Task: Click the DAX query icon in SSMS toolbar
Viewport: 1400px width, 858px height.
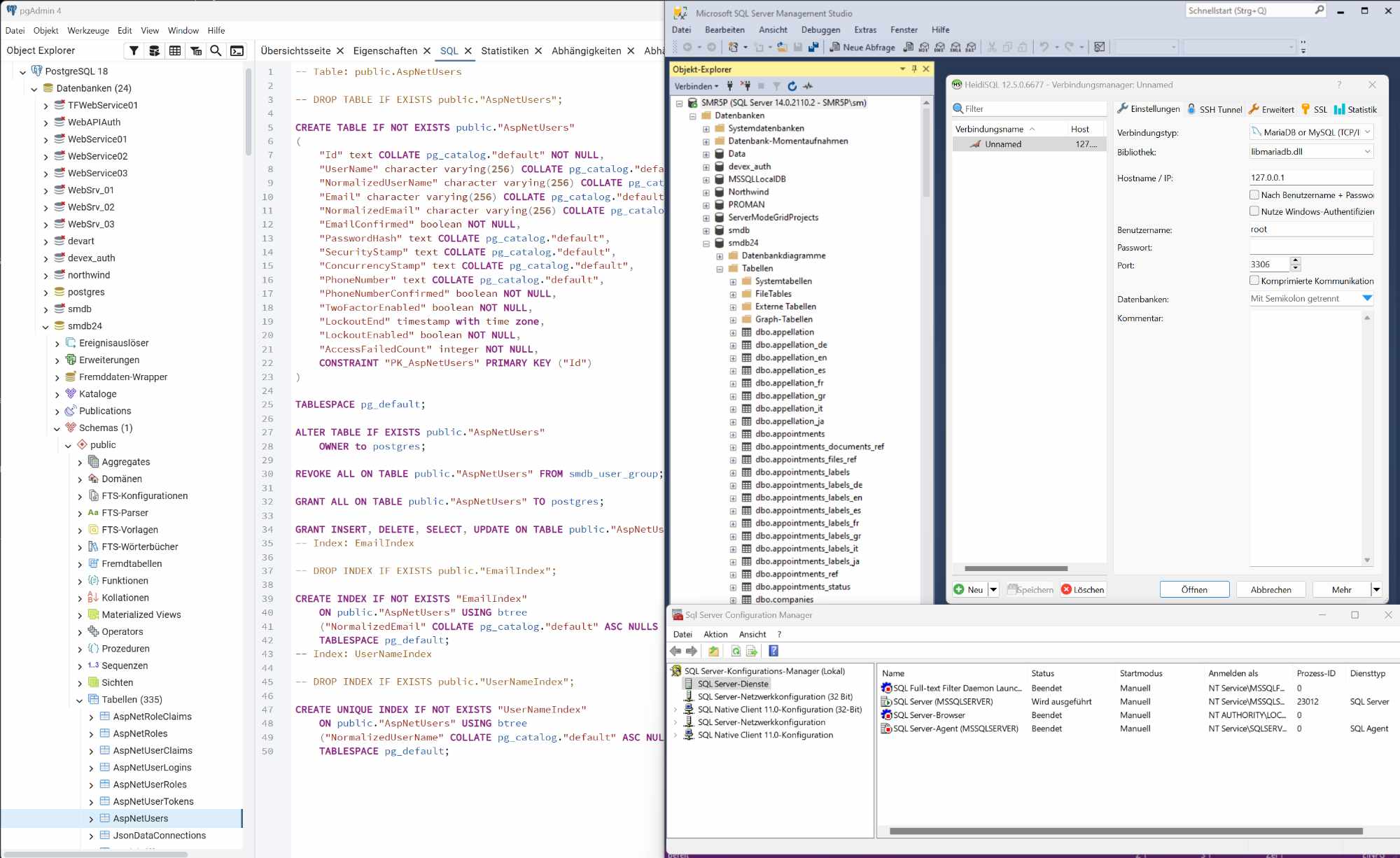Action: point(971,47)
